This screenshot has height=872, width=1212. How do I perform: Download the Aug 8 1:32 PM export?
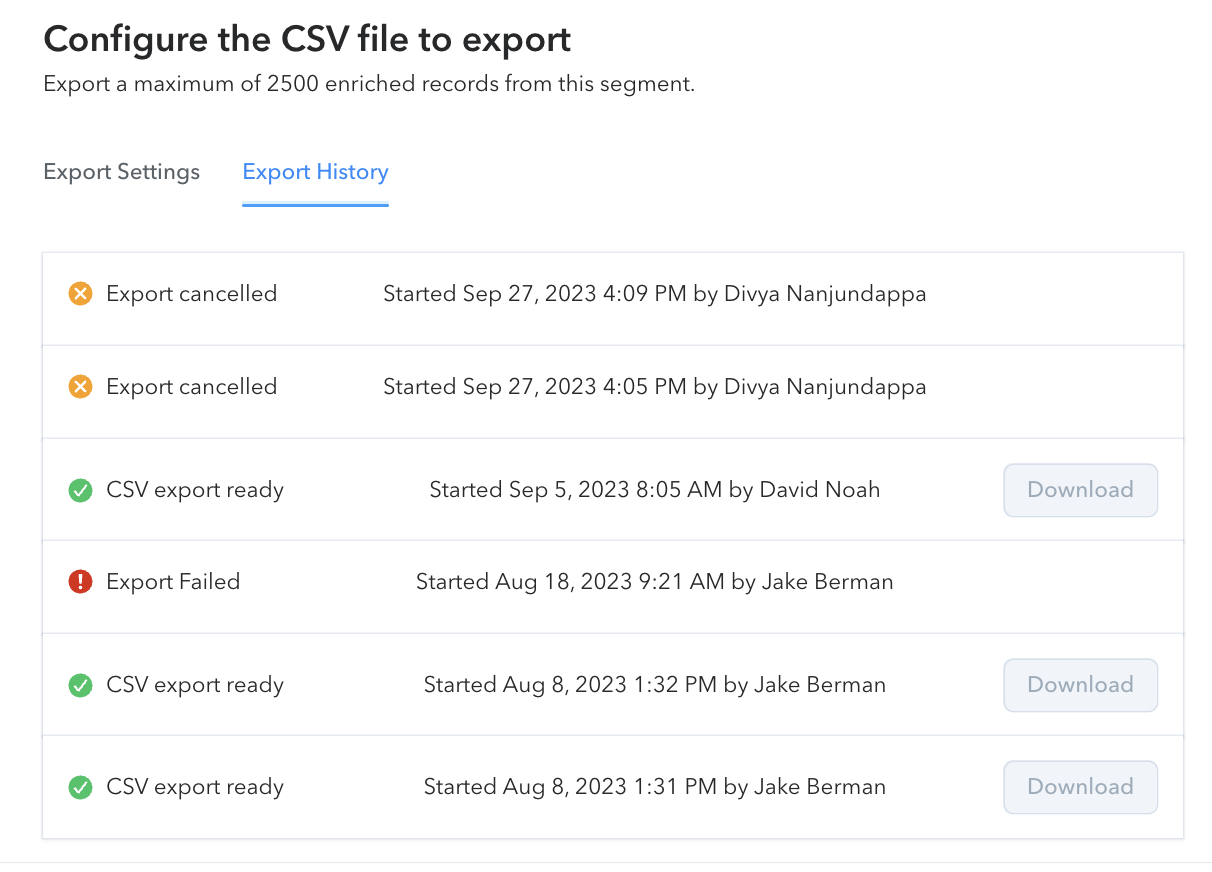pyautogui.click(x=1080, y=685)
